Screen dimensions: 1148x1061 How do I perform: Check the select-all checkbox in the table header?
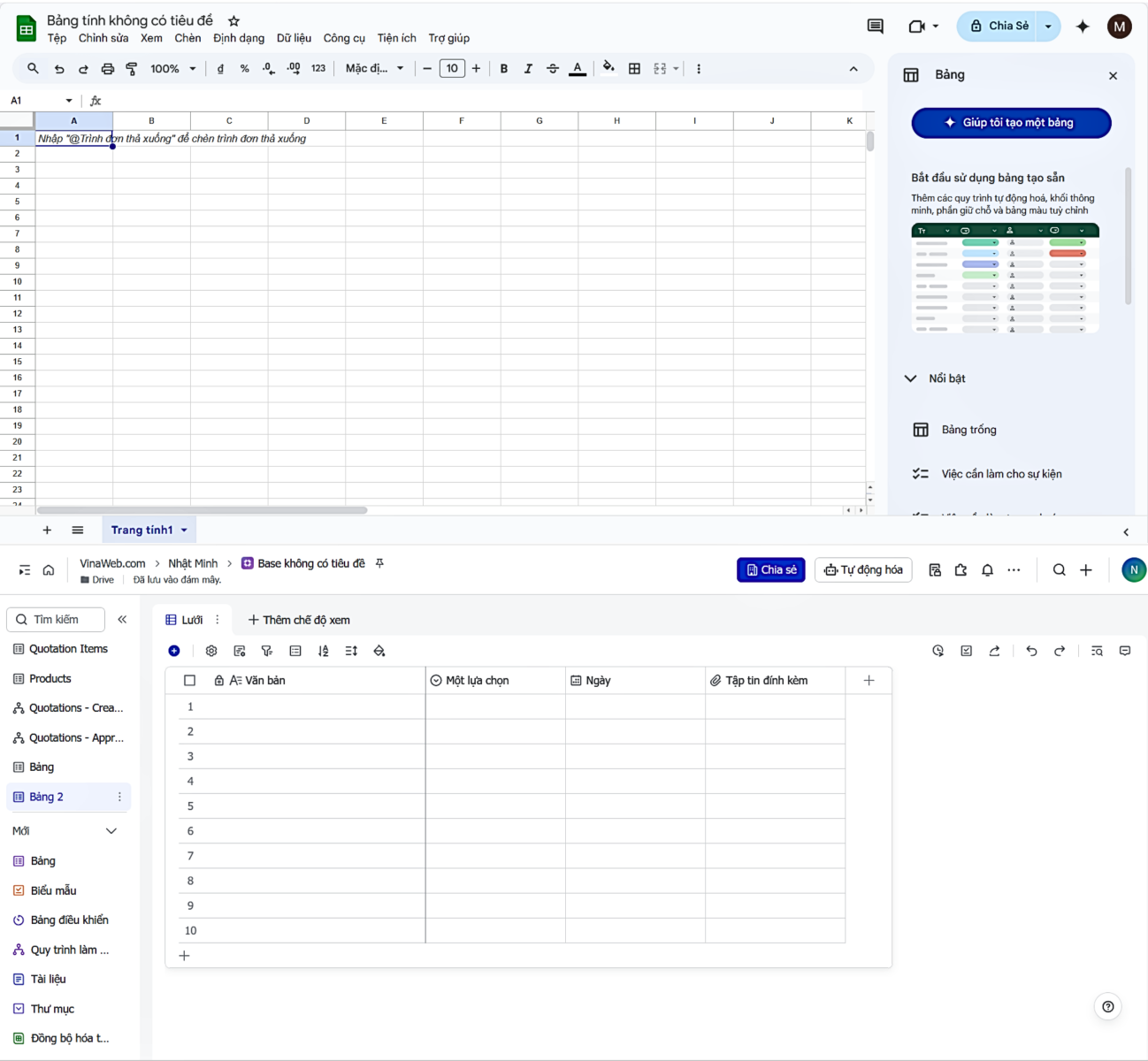189,680
